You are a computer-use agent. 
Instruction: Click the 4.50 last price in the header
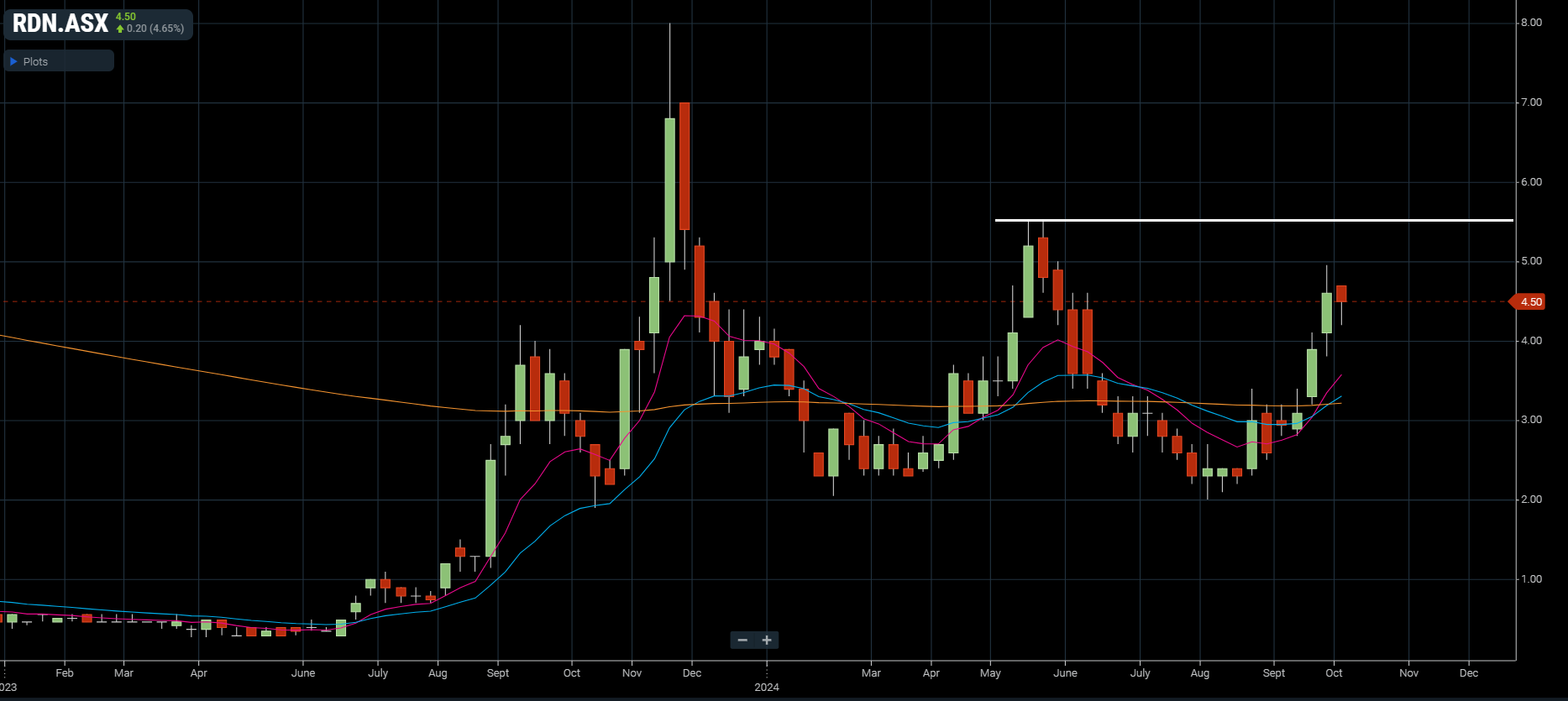coord(126,17)
